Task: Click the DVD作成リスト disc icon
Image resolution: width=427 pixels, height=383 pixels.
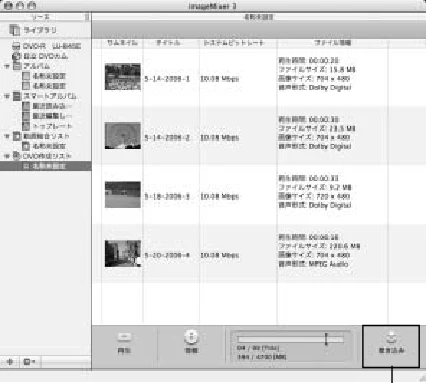Action: [x=17, y=156]
